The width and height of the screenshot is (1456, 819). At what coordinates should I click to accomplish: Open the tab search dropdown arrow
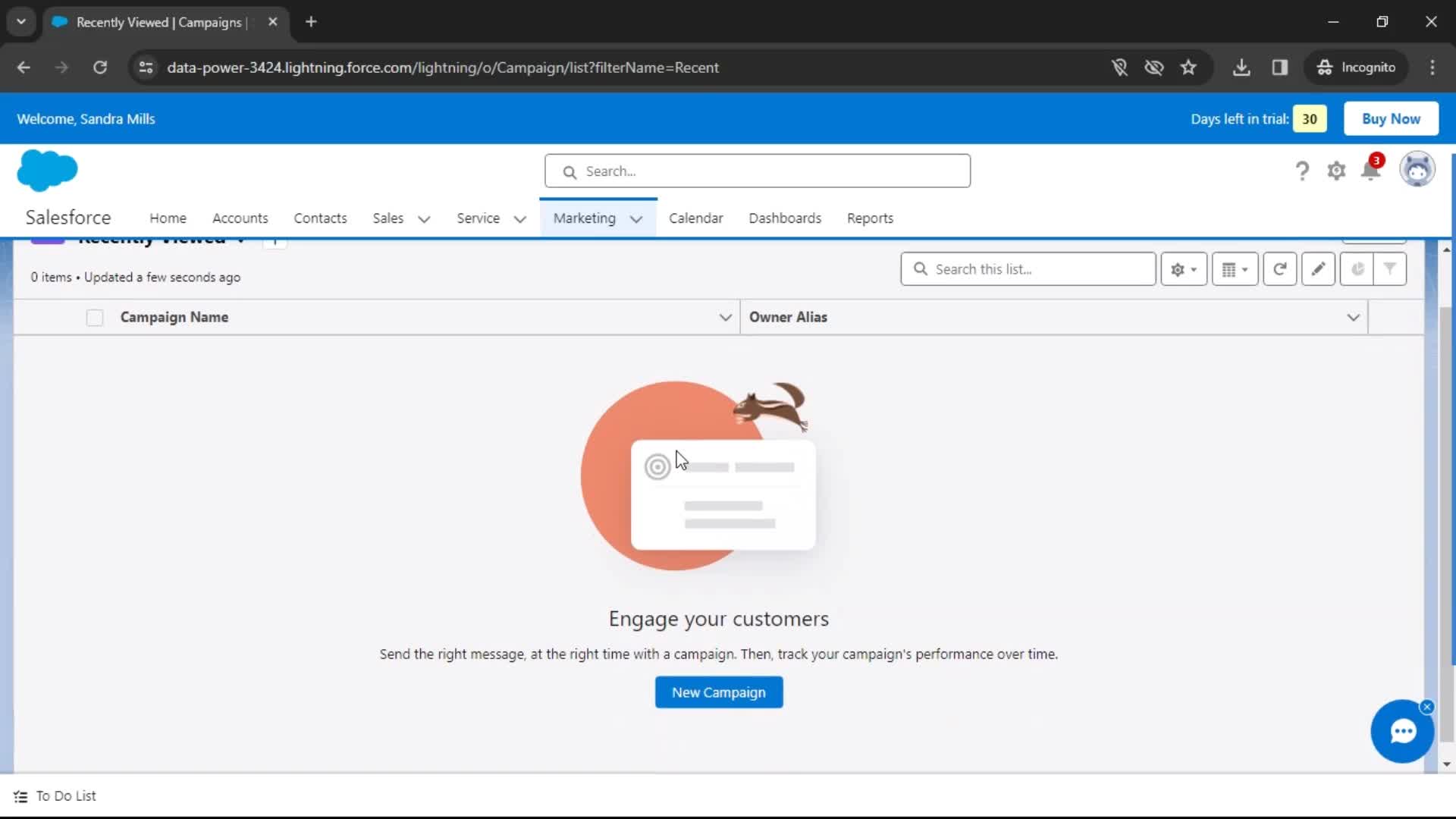(21, 22)
